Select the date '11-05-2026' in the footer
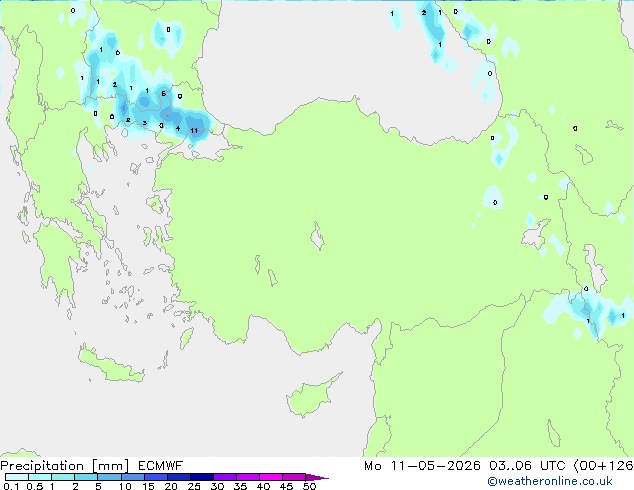The image size is (634, 490). (x=435, y=466)
